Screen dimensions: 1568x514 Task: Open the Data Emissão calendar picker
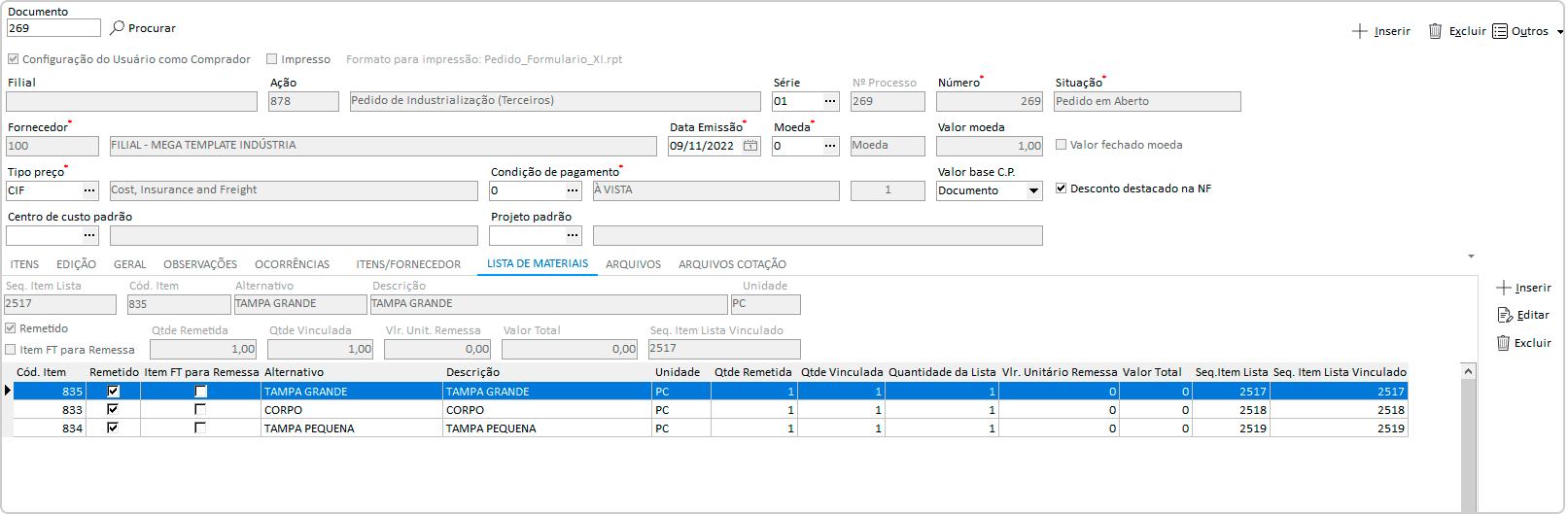click(x=750, y=146)
